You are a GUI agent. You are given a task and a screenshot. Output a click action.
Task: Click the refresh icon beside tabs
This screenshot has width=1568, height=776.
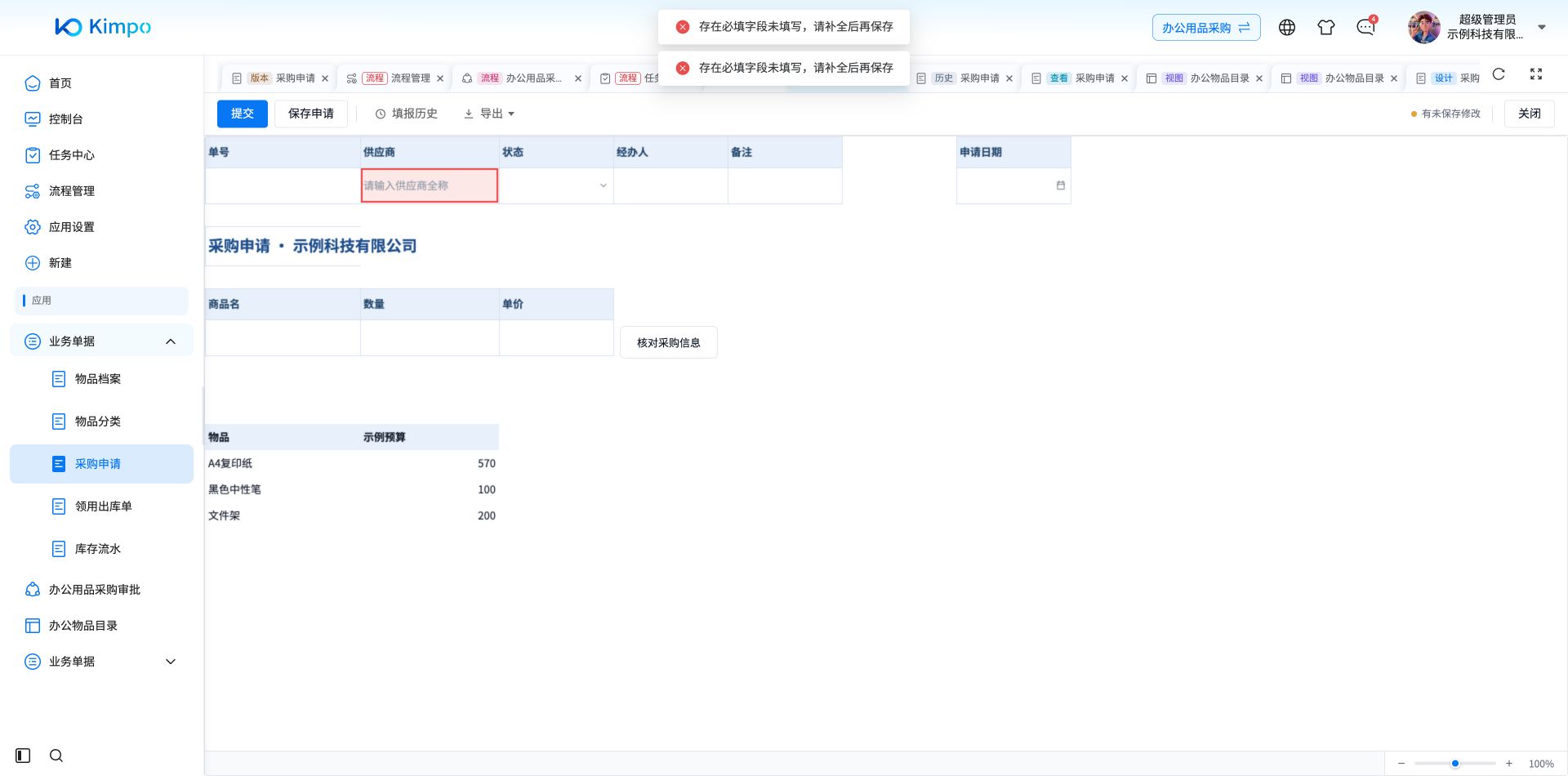point(1499,74)
